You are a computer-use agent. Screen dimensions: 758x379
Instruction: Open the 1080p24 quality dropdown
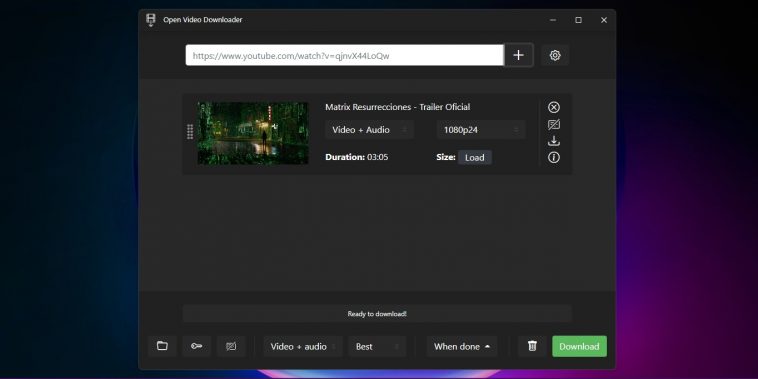coord(481,130)
